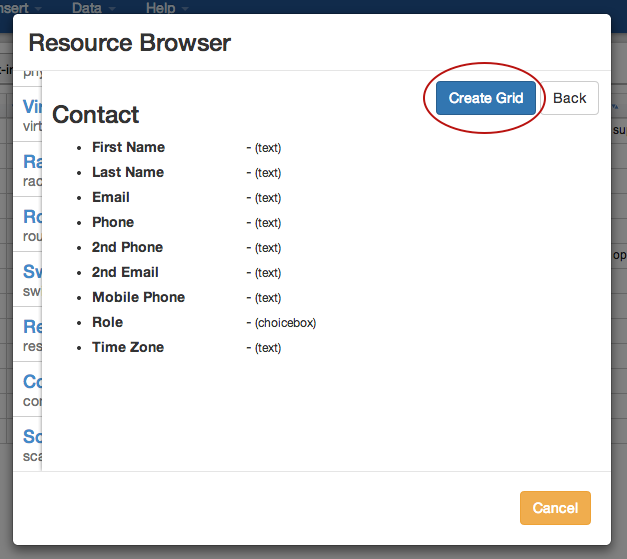The image size is (627, 559).
Task: Open the Data dropdown menu
Action: [93, 8]
